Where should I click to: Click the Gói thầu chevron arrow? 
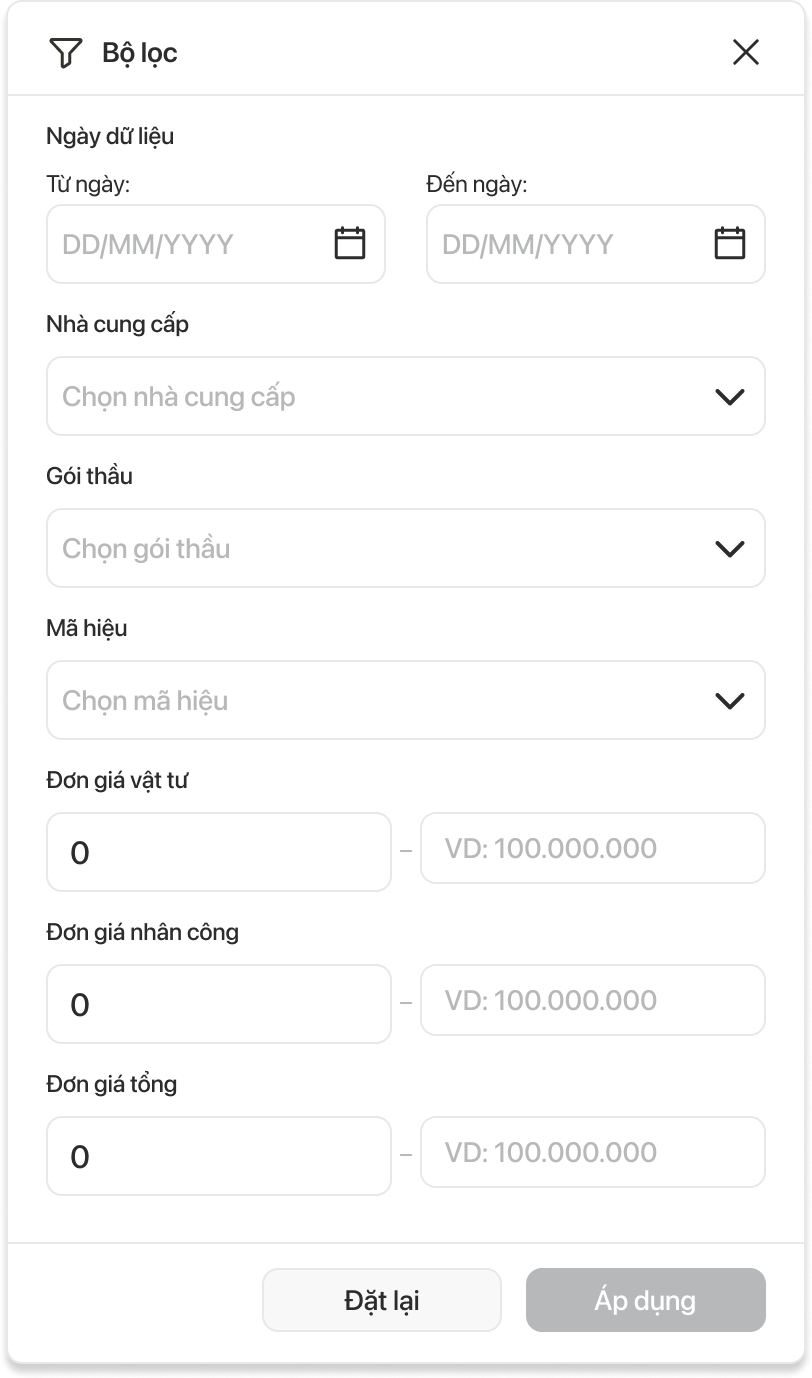click(x=730, y=549)
